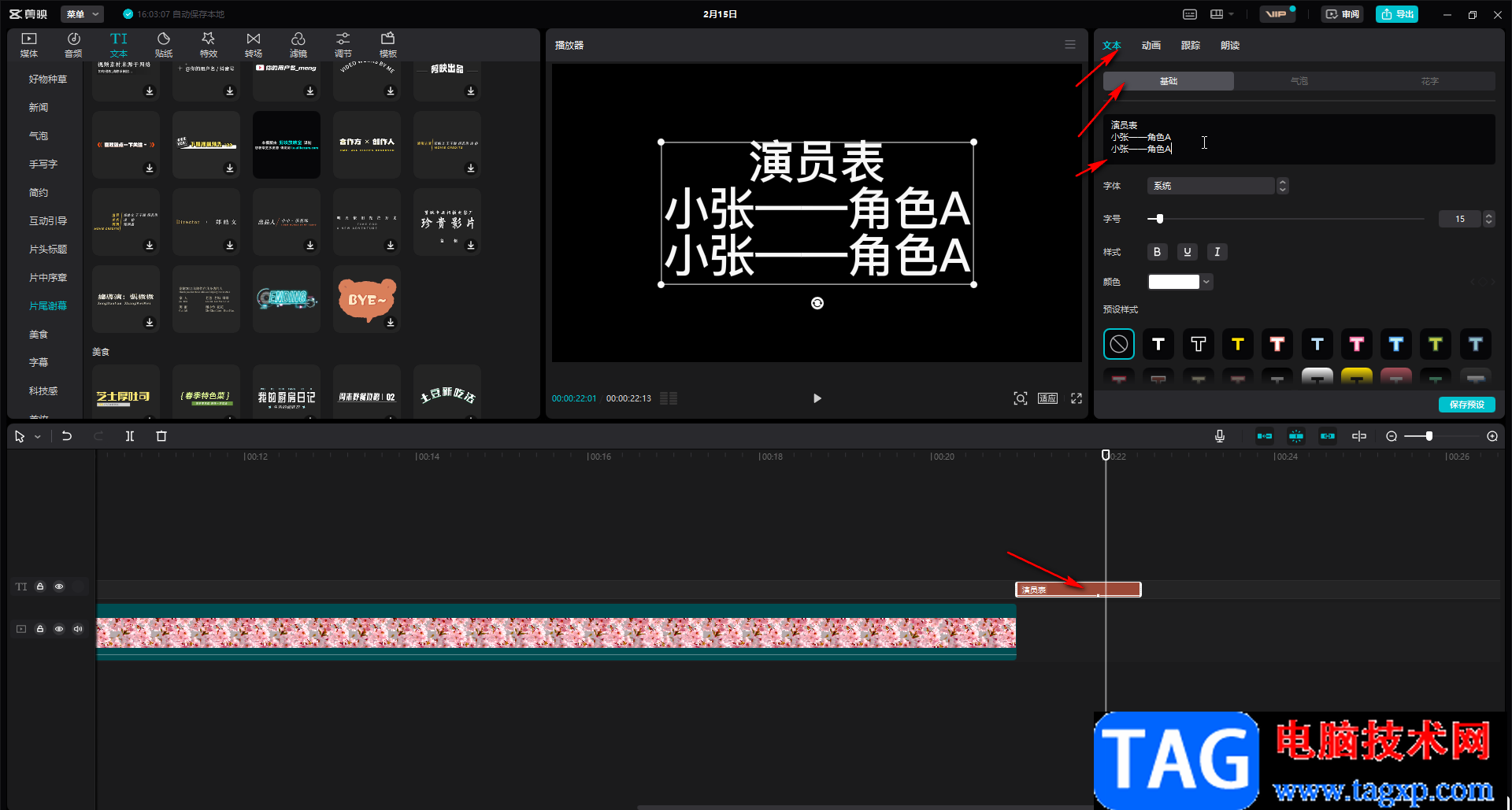Screen dimensions: 1512x810
Task: Open the layout dropdown in title bar
Action: [1222, 14]
